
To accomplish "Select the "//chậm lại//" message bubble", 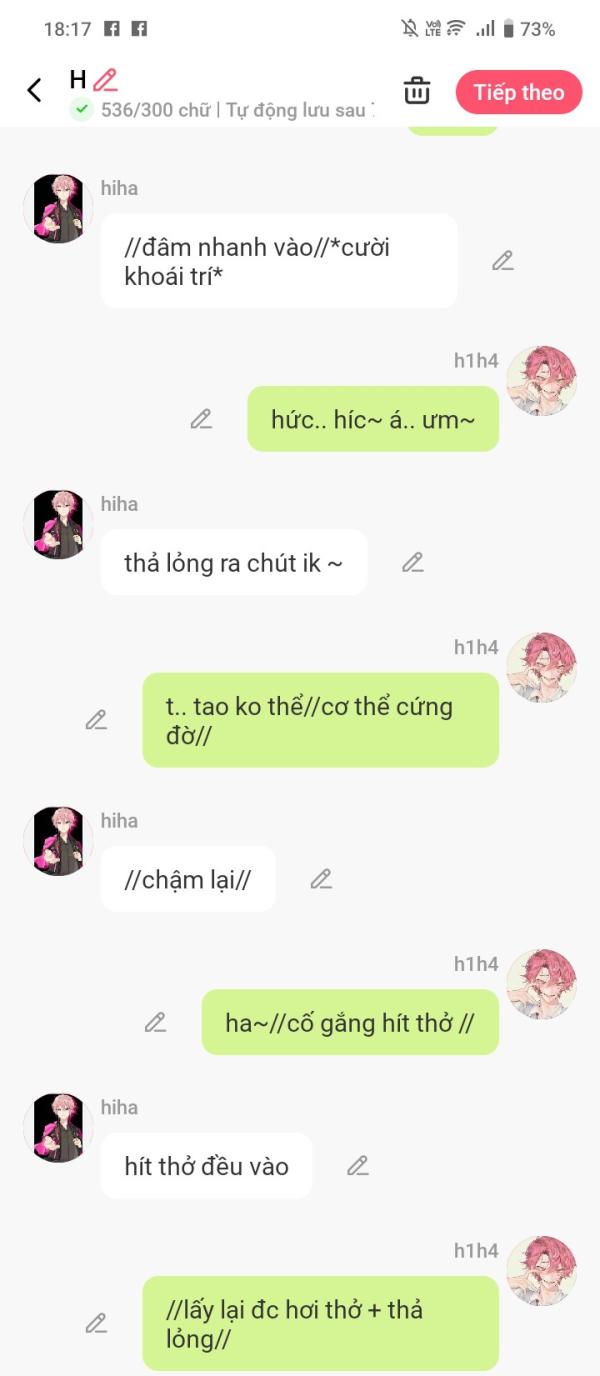I will click(x=188, y=879).
